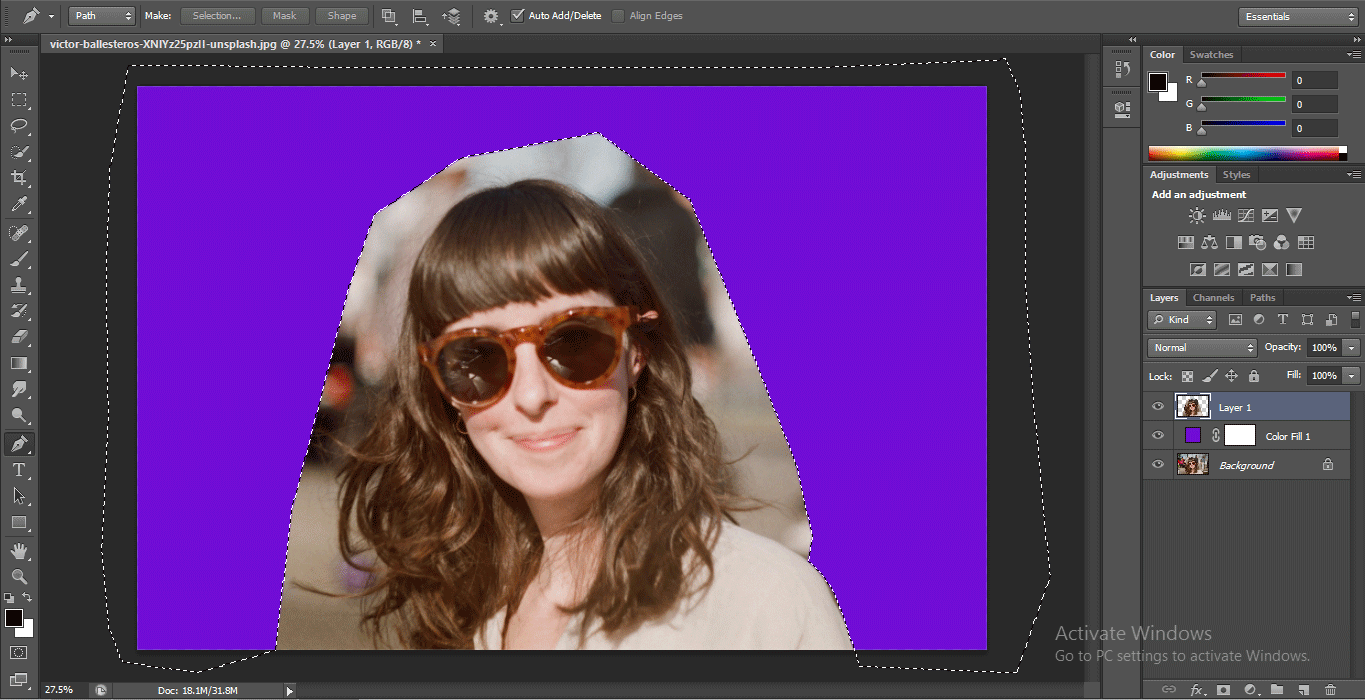The width and height of the screenshot is (1365, 700).
Task: Hide Layer 1 visibility eye
Action: 1158,407
